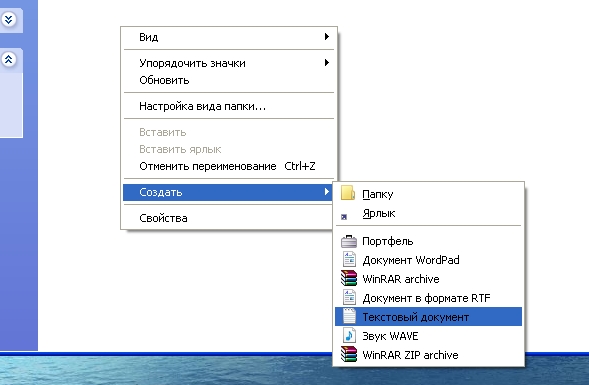Select WinRAR ZIP archive entry
Image resolution: width=589 pixels, height=385 pixels.
coord(428,355)
